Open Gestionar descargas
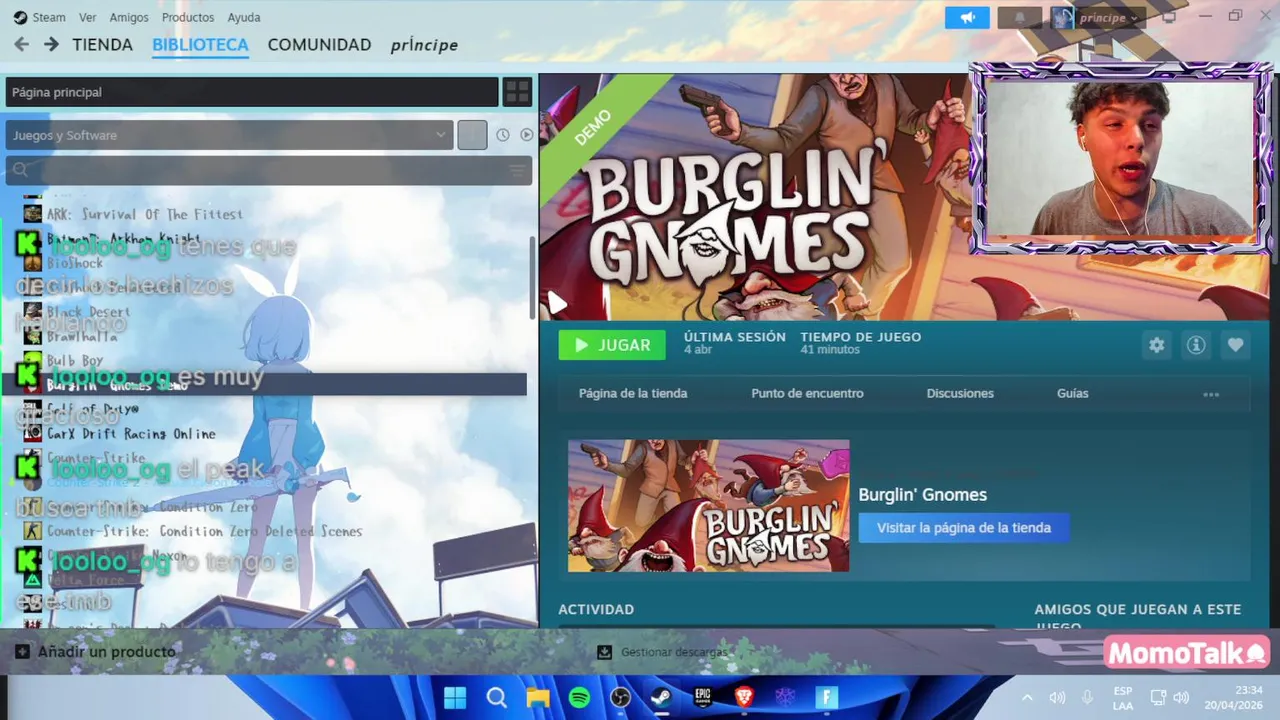 tap(662, 652)
